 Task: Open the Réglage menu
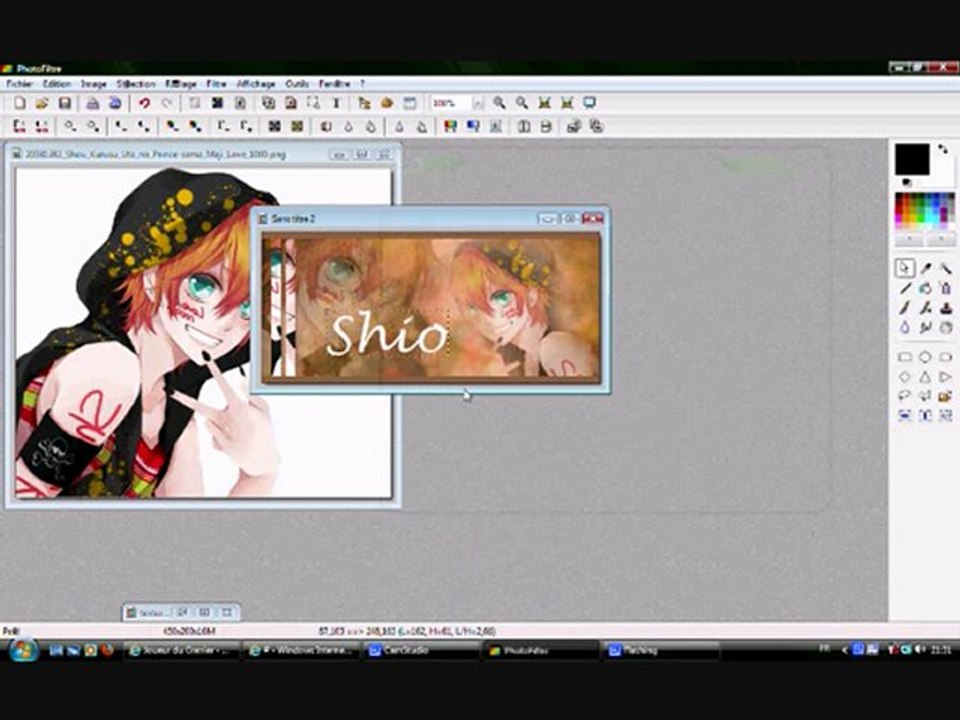(181, 84)
